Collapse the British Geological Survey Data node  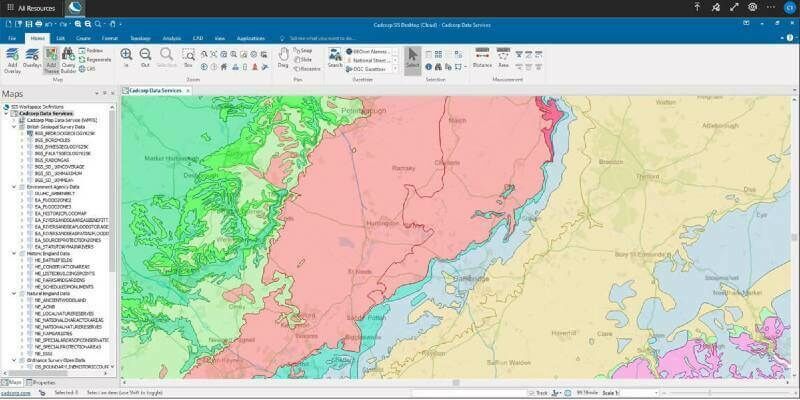point(14,127)
